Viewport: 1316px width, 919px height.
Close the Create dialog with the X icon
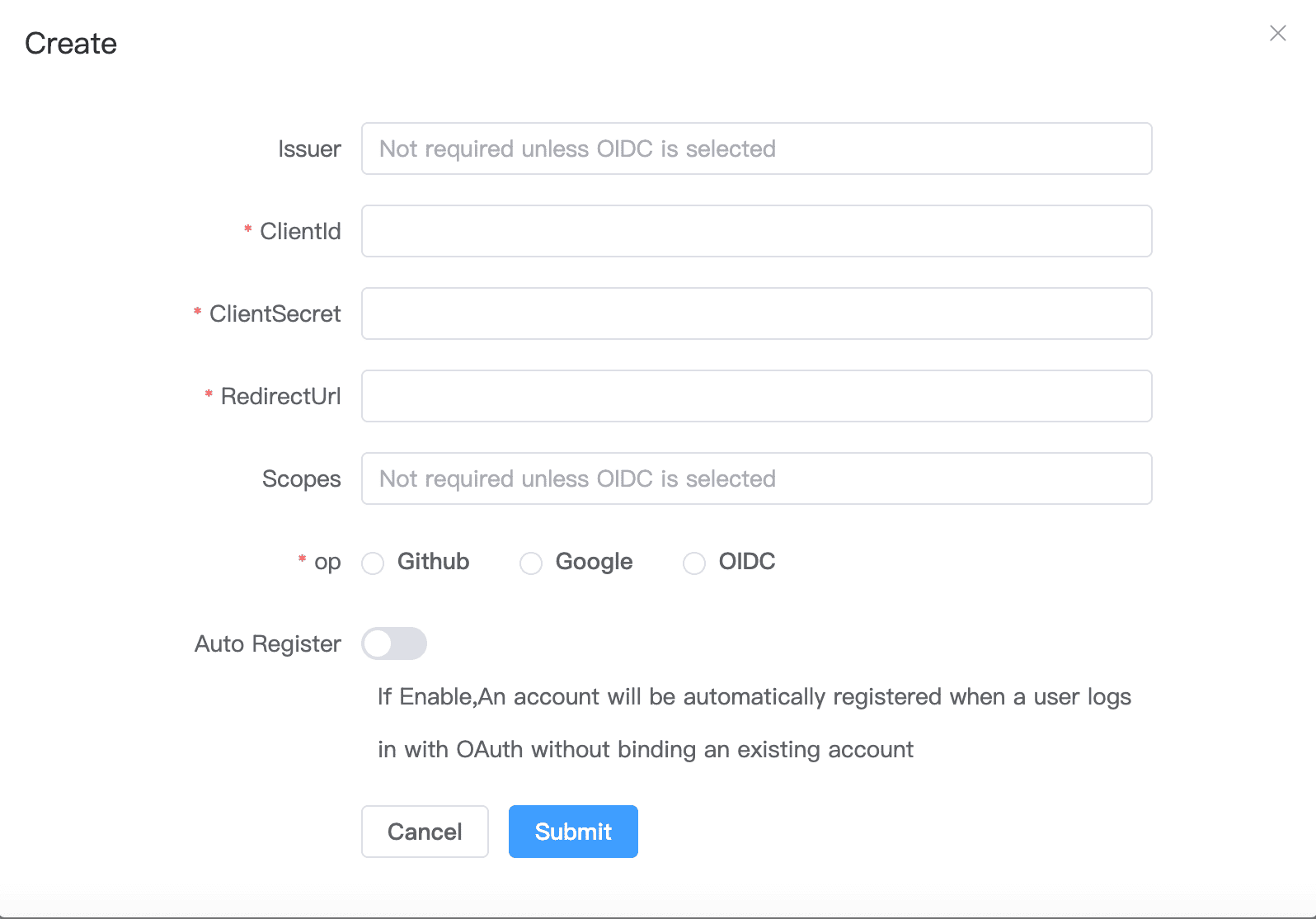pyautogui.click(x=1277, y=34)
